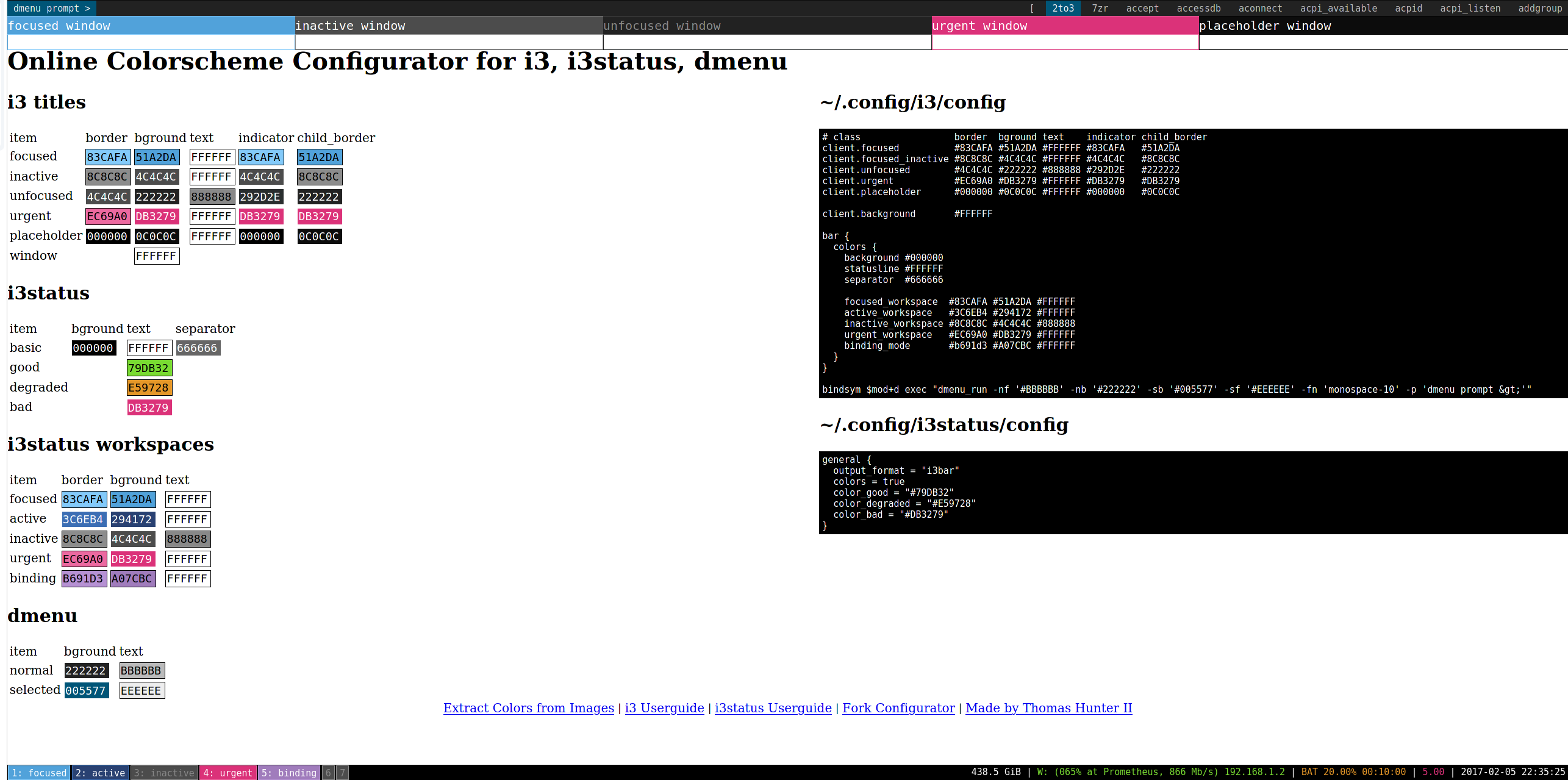Pick acpid from the dmenu list
The height and width of the screenshot is (780, 1568).
1408,8
